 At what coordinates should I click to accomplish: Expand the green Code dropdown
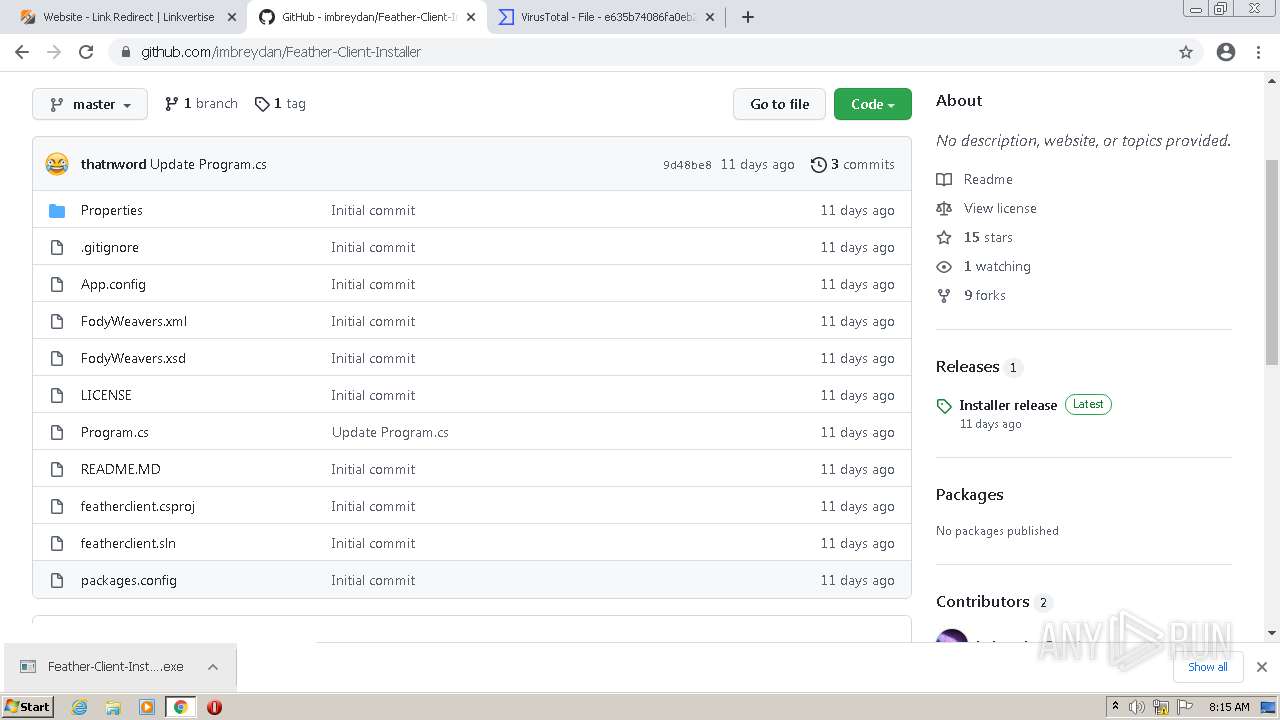[x=873, y=104]
